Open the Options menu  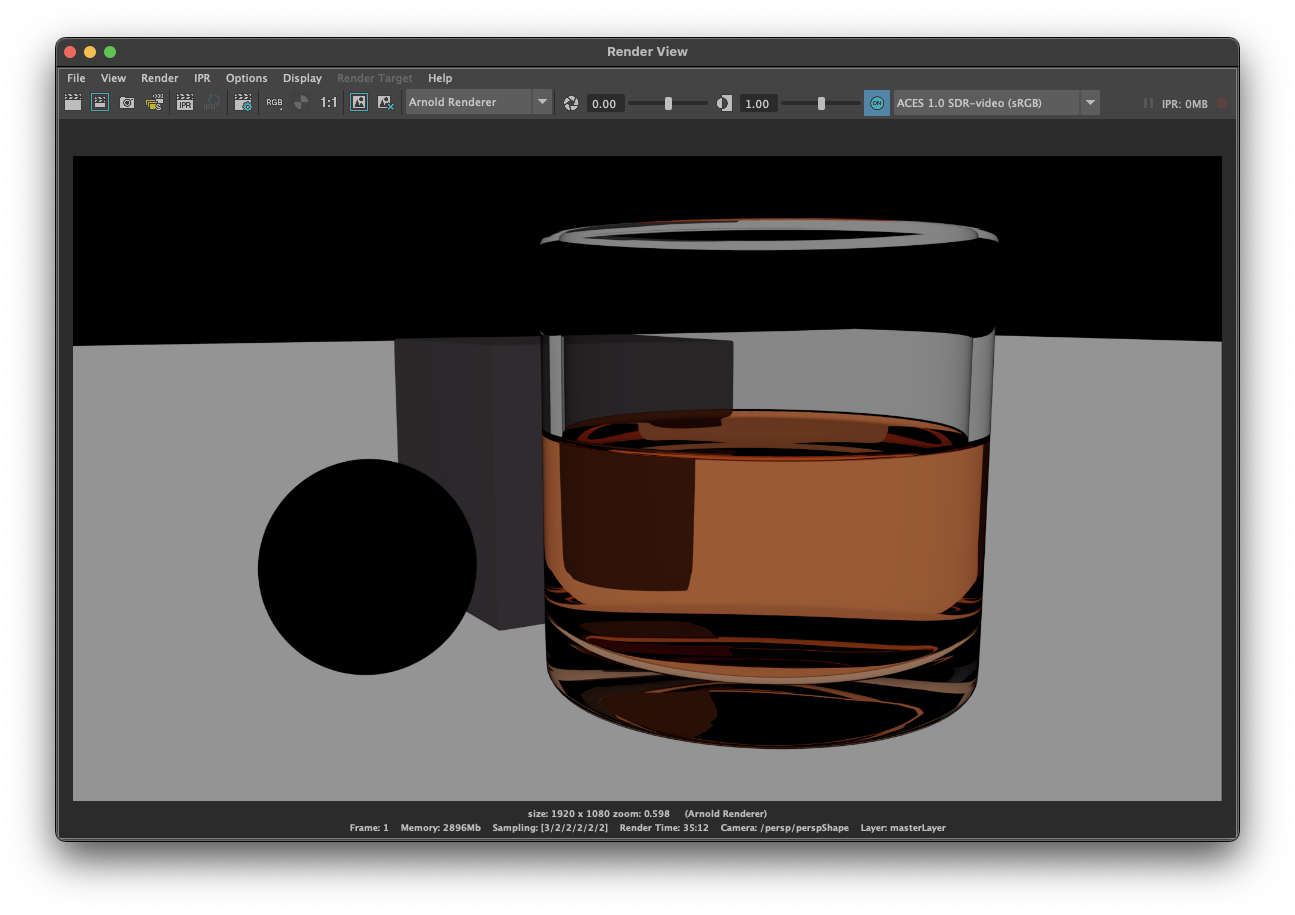tap(246, 78)
